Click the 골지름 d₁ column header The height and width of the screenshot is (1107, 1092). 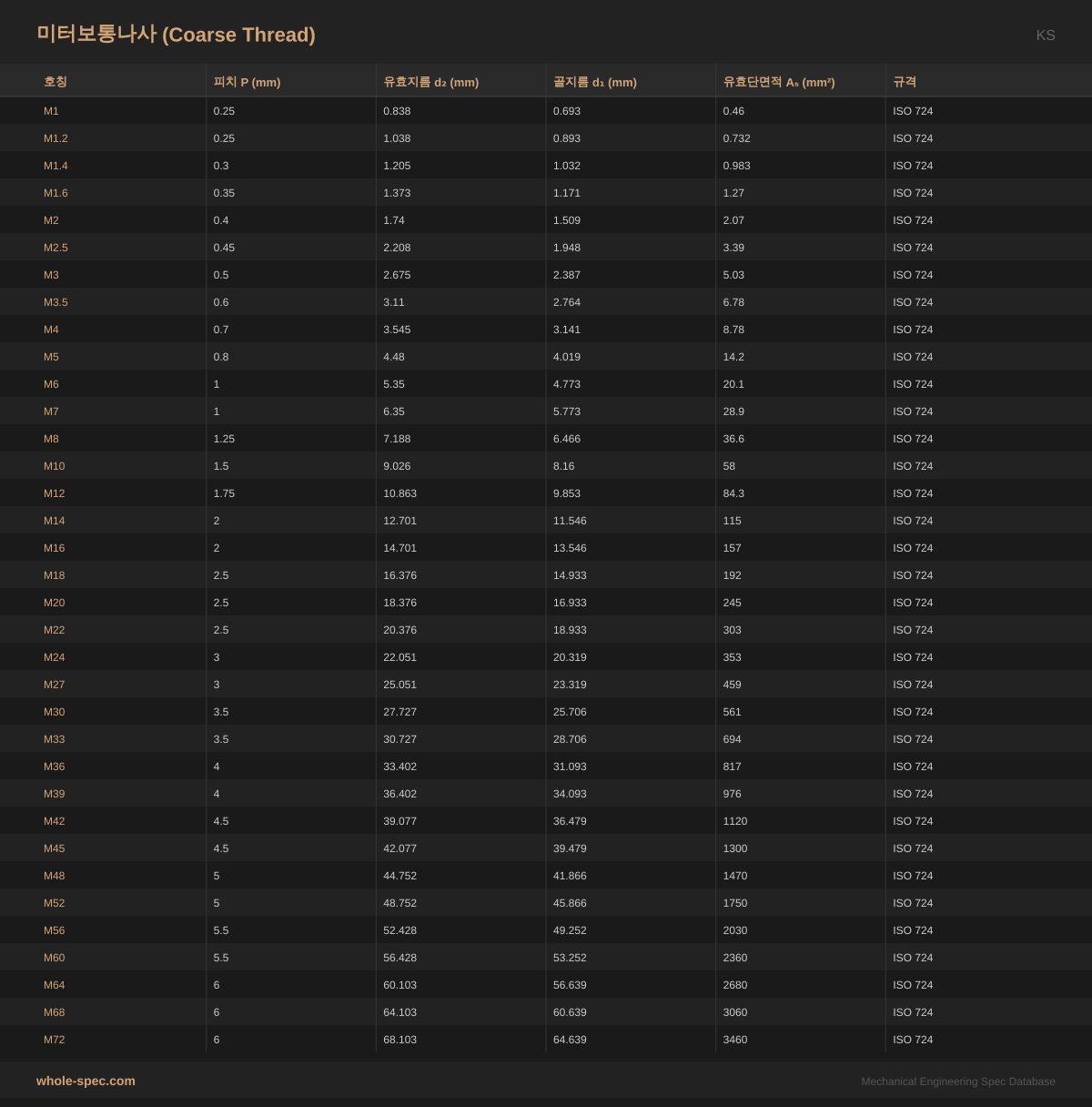pos(594,82)
